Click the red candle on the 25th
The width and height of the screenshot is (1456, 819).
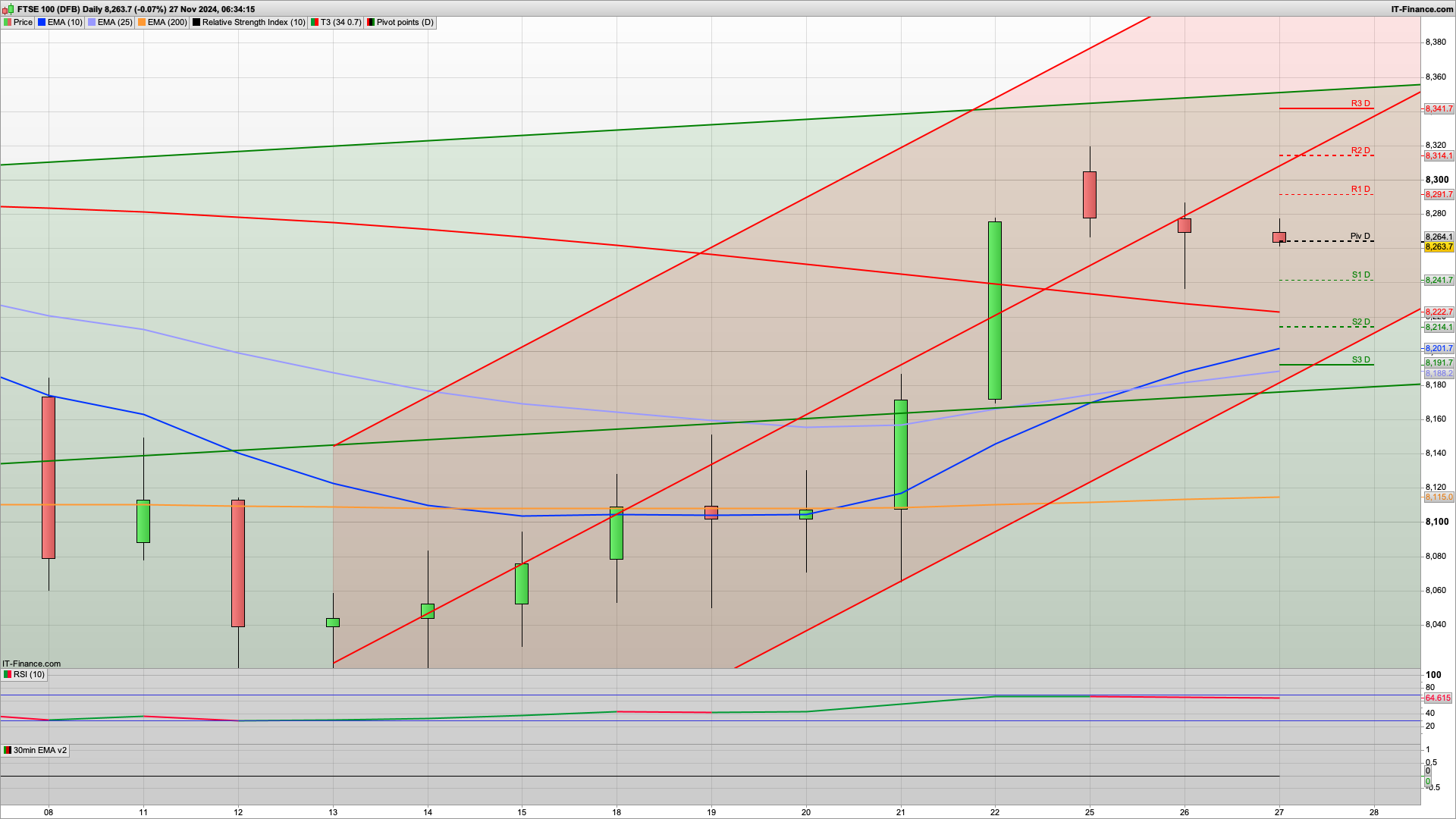[1090, 195]
